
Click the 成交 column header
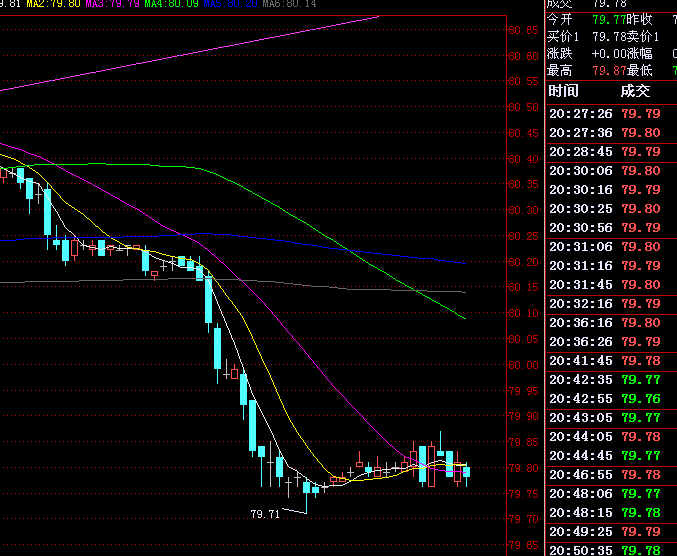635,91
